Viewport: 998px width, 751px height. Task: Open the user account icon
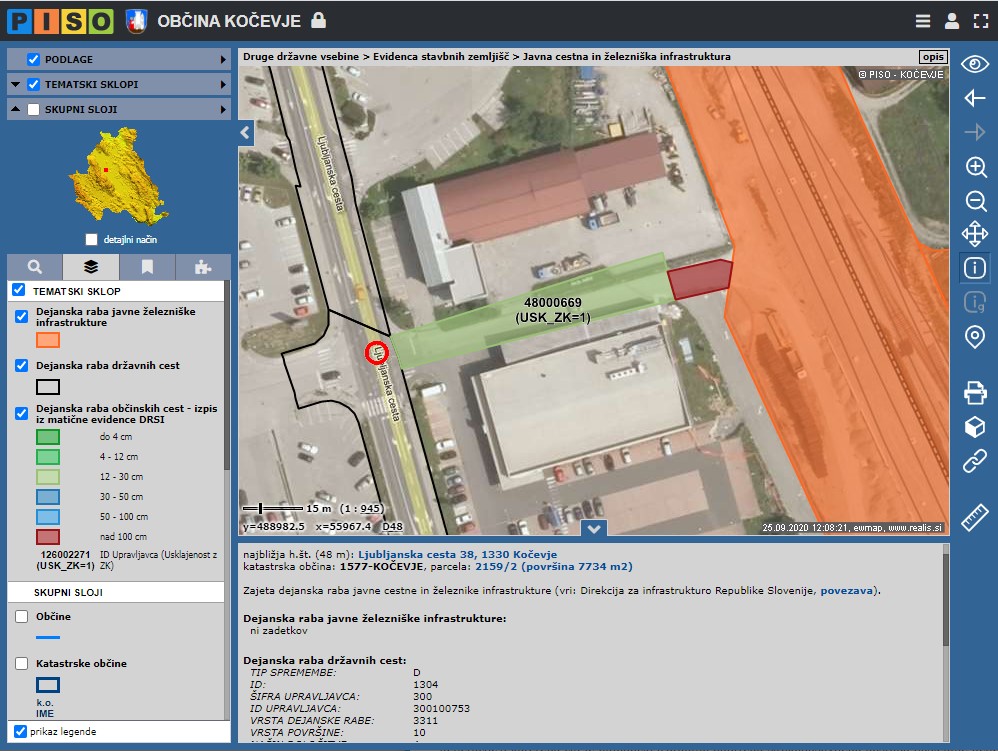pos(952,21)
